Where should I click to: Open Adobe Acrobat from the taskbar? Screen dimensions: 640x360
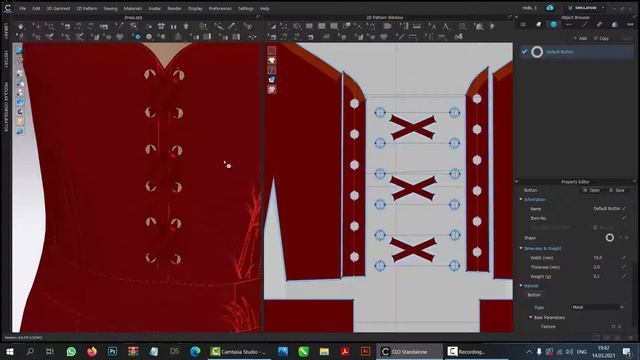(345, 351)
